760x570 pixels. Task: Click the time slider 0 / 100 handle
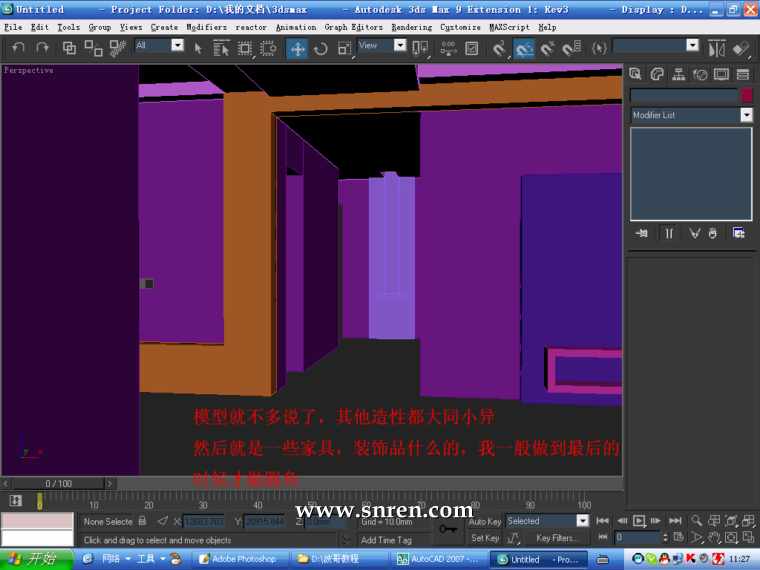pyautogui.click(x=59, y=483)
